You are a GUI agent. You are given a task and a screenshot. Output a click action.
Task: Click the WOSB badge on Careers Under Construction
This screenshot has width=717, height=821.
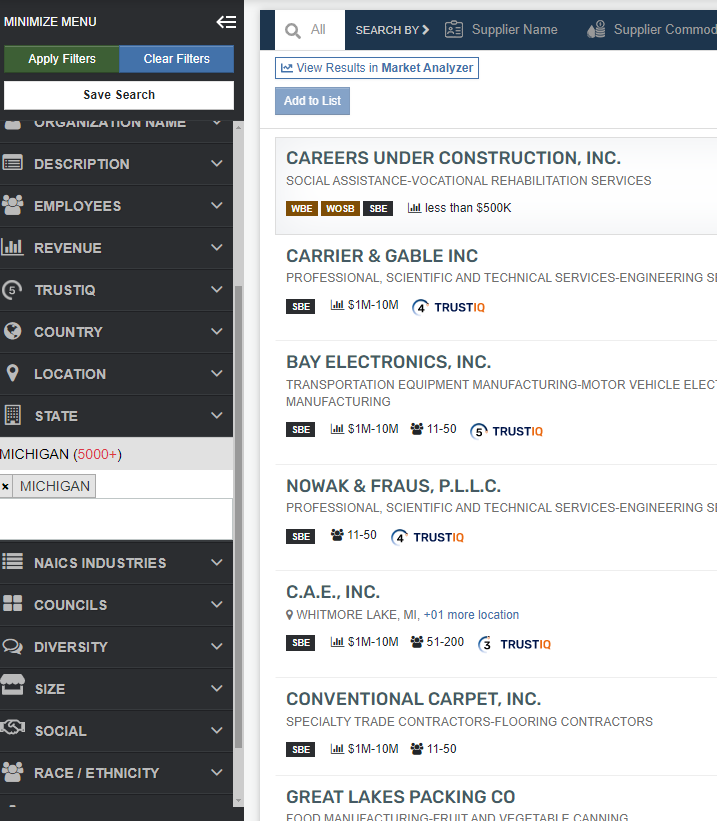340,208
